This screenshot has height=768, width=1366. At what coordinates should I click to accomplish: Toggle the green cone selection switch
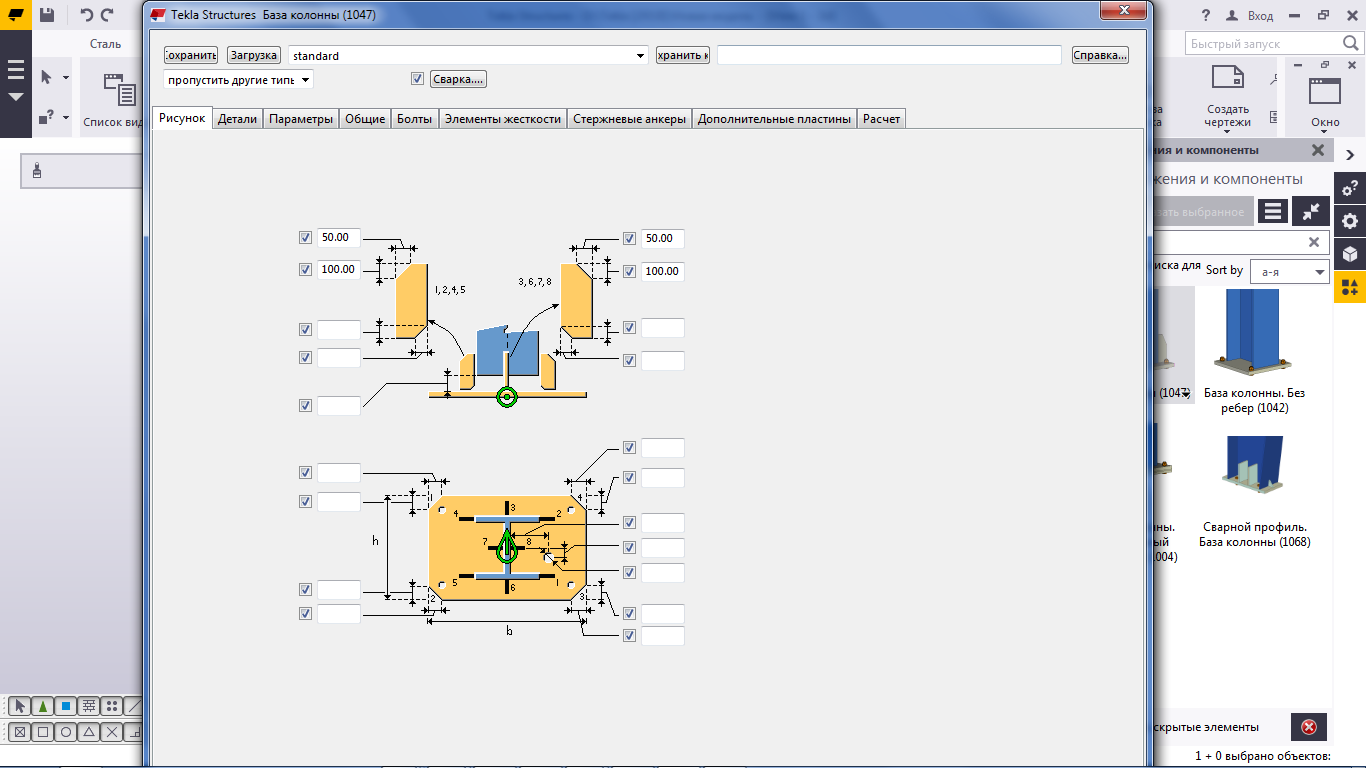[43, 706]
